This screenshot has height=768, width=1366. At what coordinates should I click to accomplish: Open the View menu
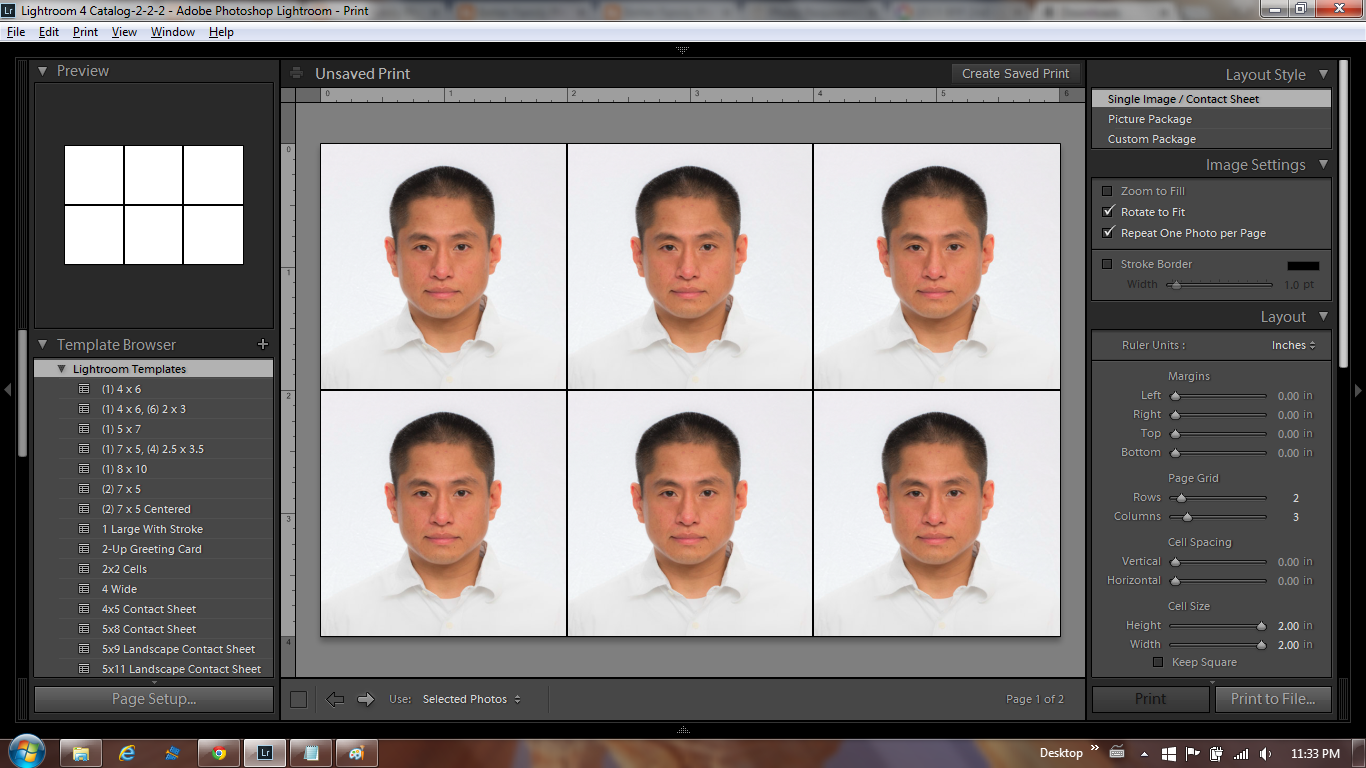(x=124, y=32)
